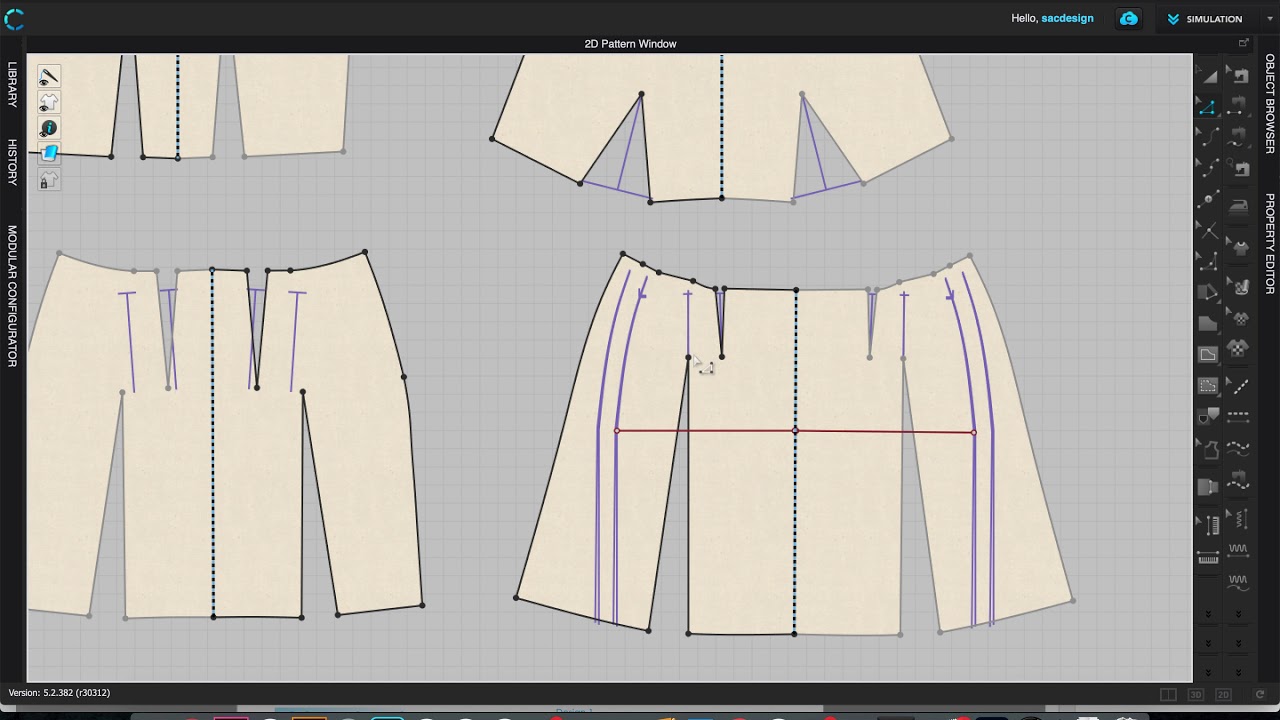1280x720 pixels.
Task: Select the Transform Pattern arrow tool
Action: 1208,76
